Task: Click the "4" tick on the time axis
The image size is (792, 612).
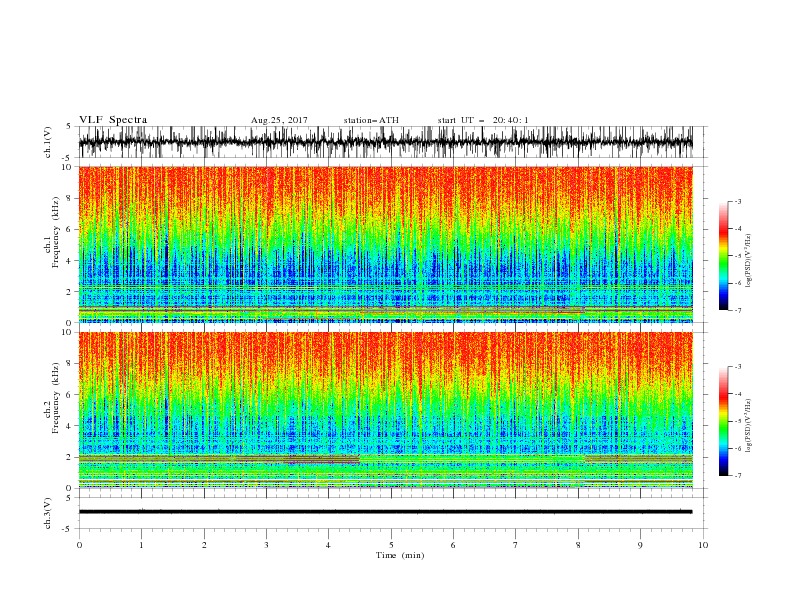Action: tap(328, 545)
